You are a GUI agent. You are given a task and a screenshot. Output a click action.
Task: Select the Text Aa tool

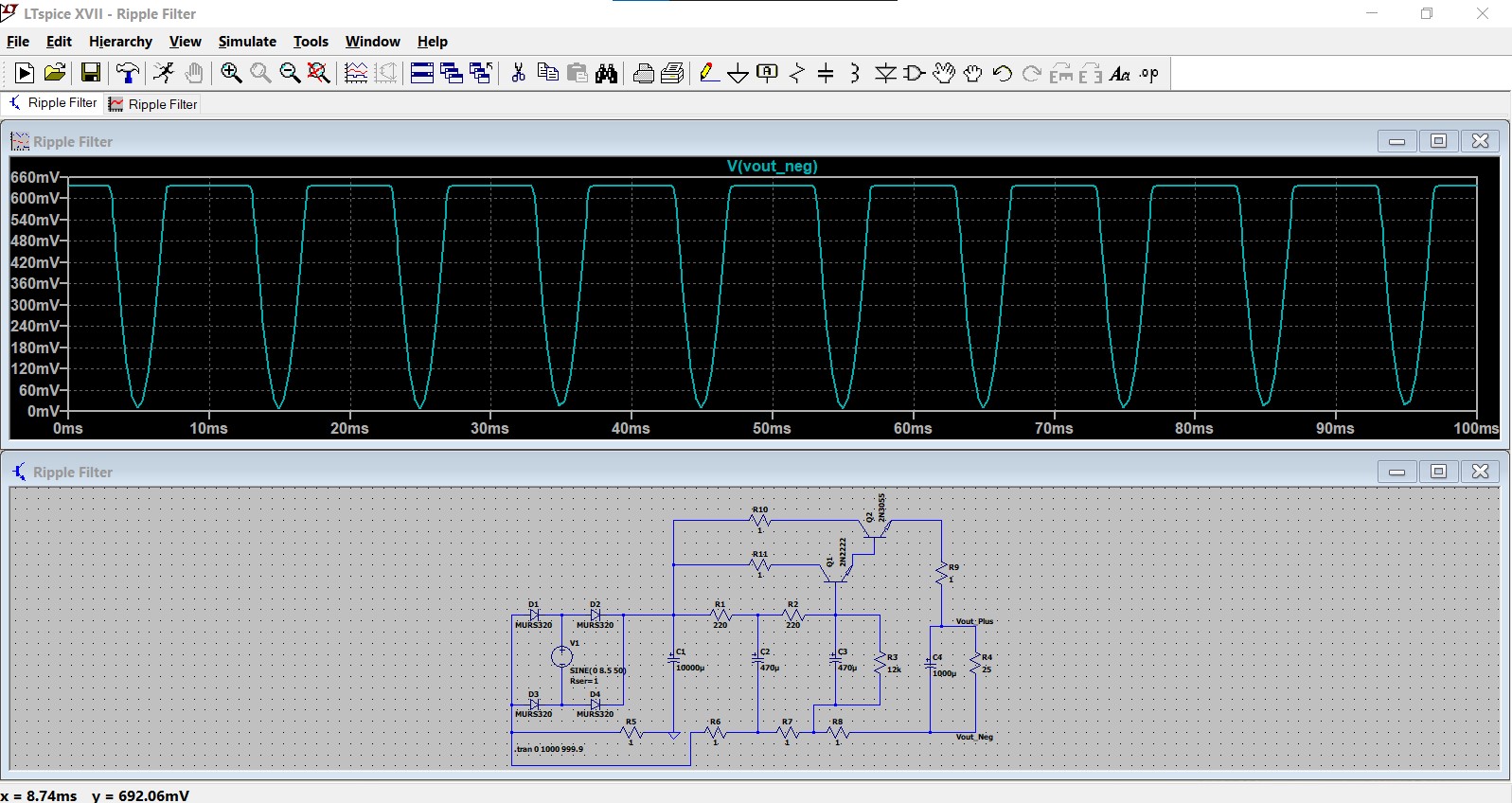(1120, 73)
